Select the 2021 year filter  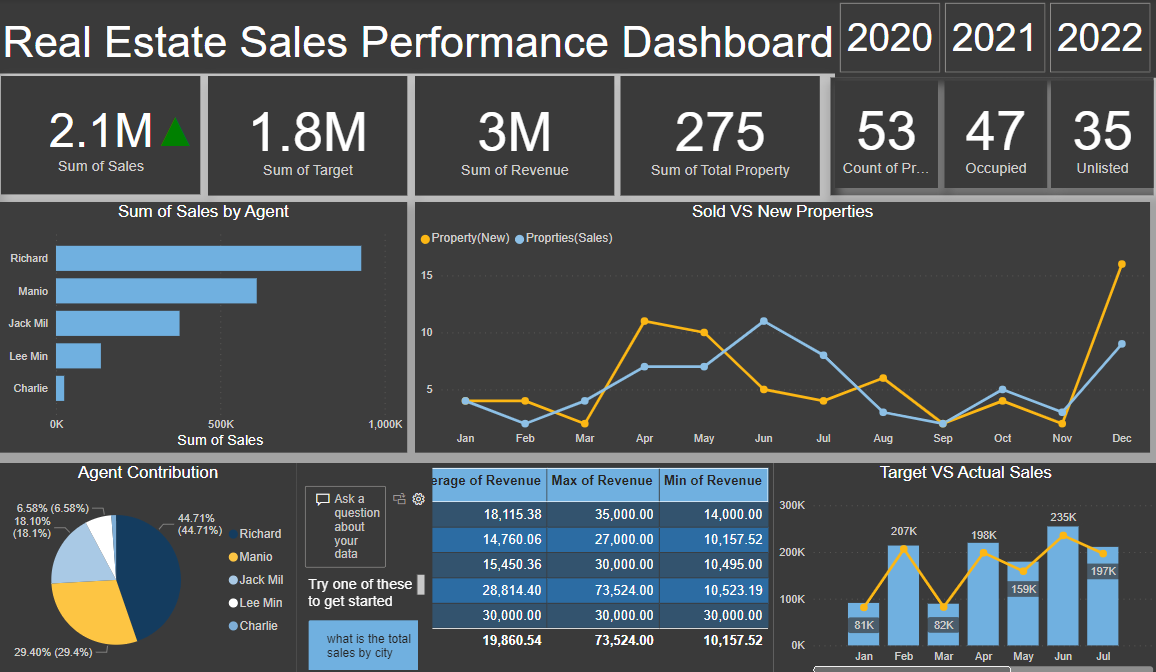pyautogui.click(x=994, y=38)
